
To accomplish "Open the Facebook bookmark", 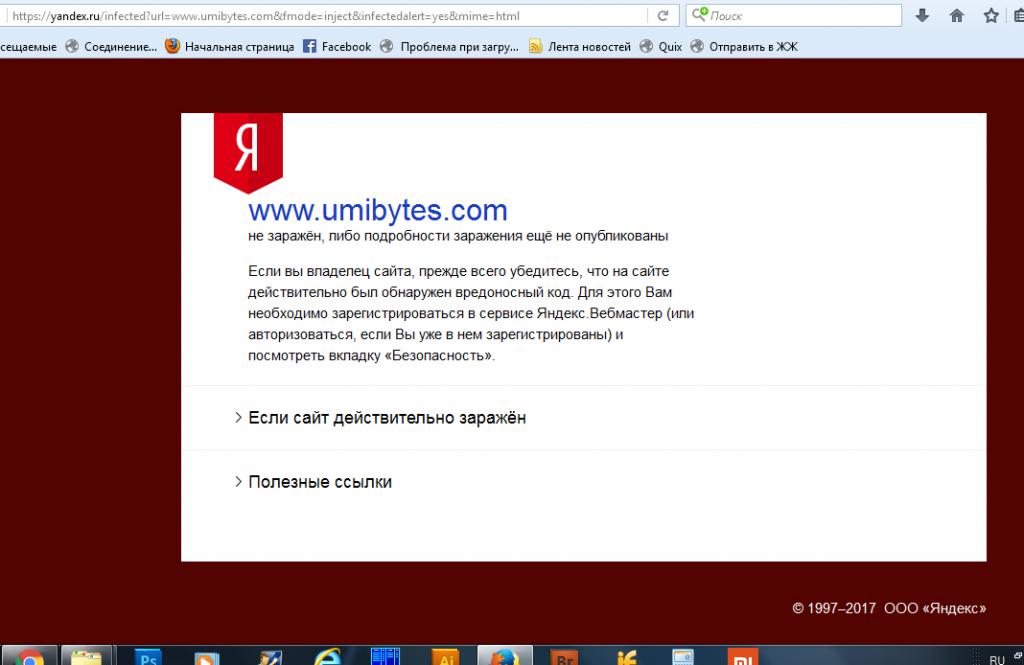I will point(337,46).
